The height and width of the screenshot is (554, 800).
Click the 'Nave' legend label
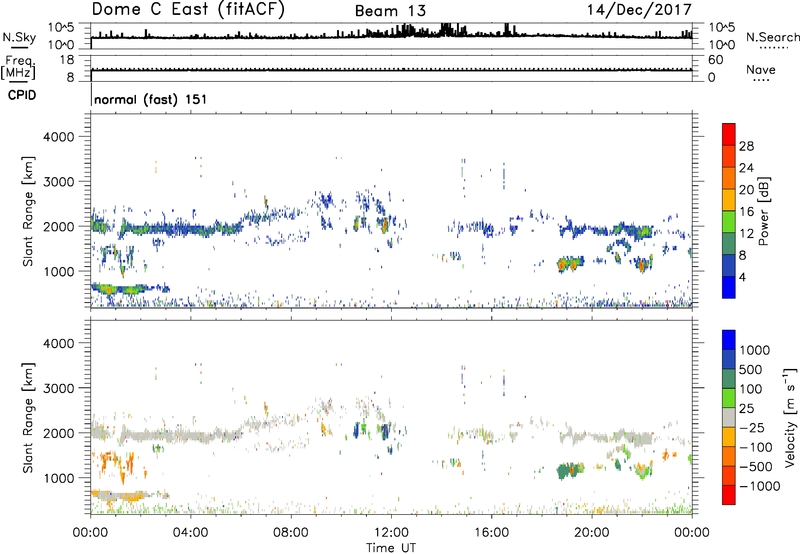click(761, 69)
